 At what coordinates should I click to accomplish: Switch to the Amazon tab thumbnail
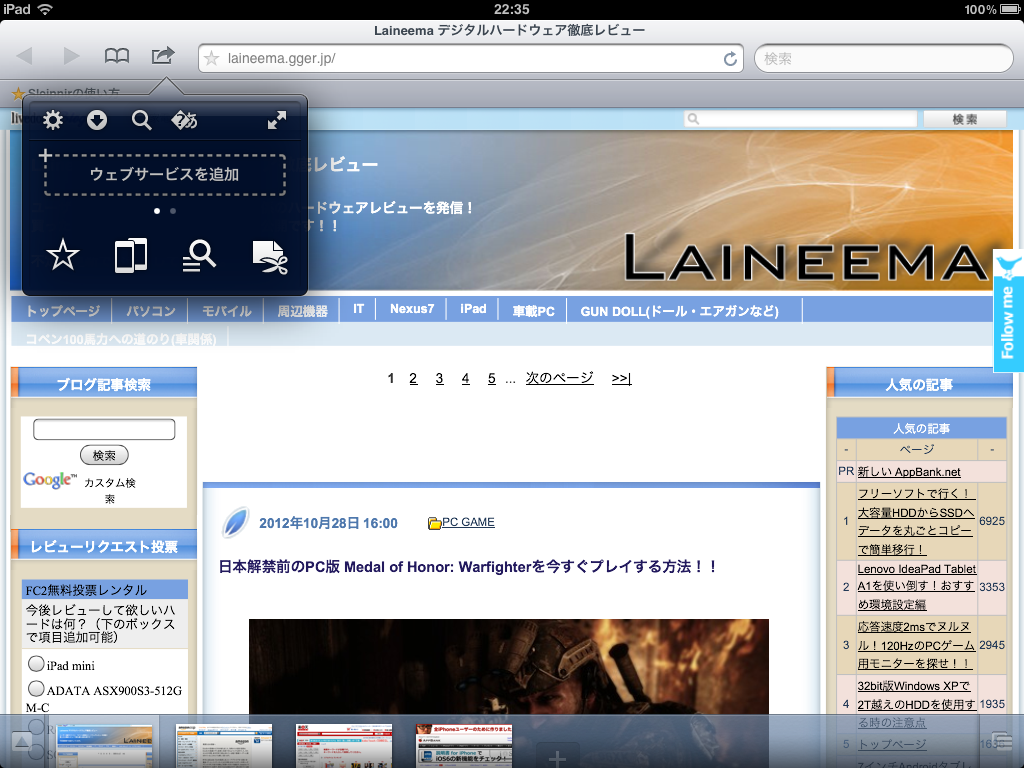(x=224, y=746)
